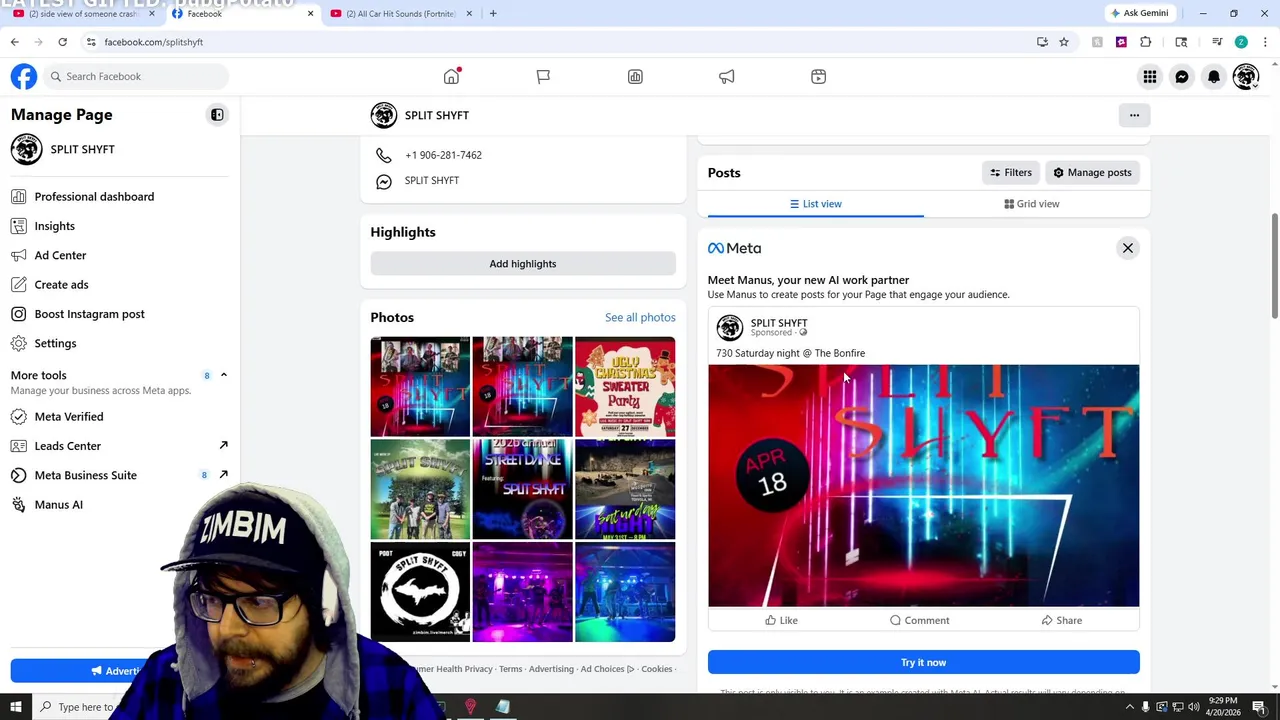Screen dimensions: 1280x720
Task: Like the sponsored SPLIT SHYFT post
Action: 781,620
